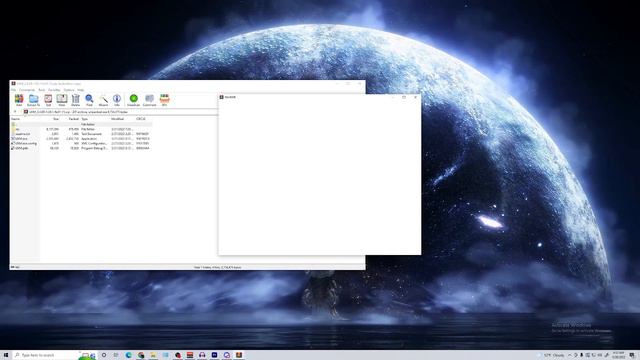The height and width of the screenshot is (360, 640).
Task: Open the Windows Start menu
Action: click(x=6, y=355)
